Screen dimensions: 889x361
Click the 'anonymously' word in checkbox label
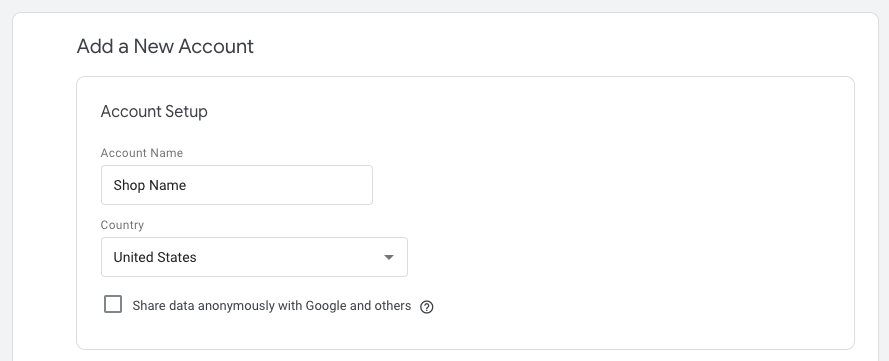click(249, 306)
